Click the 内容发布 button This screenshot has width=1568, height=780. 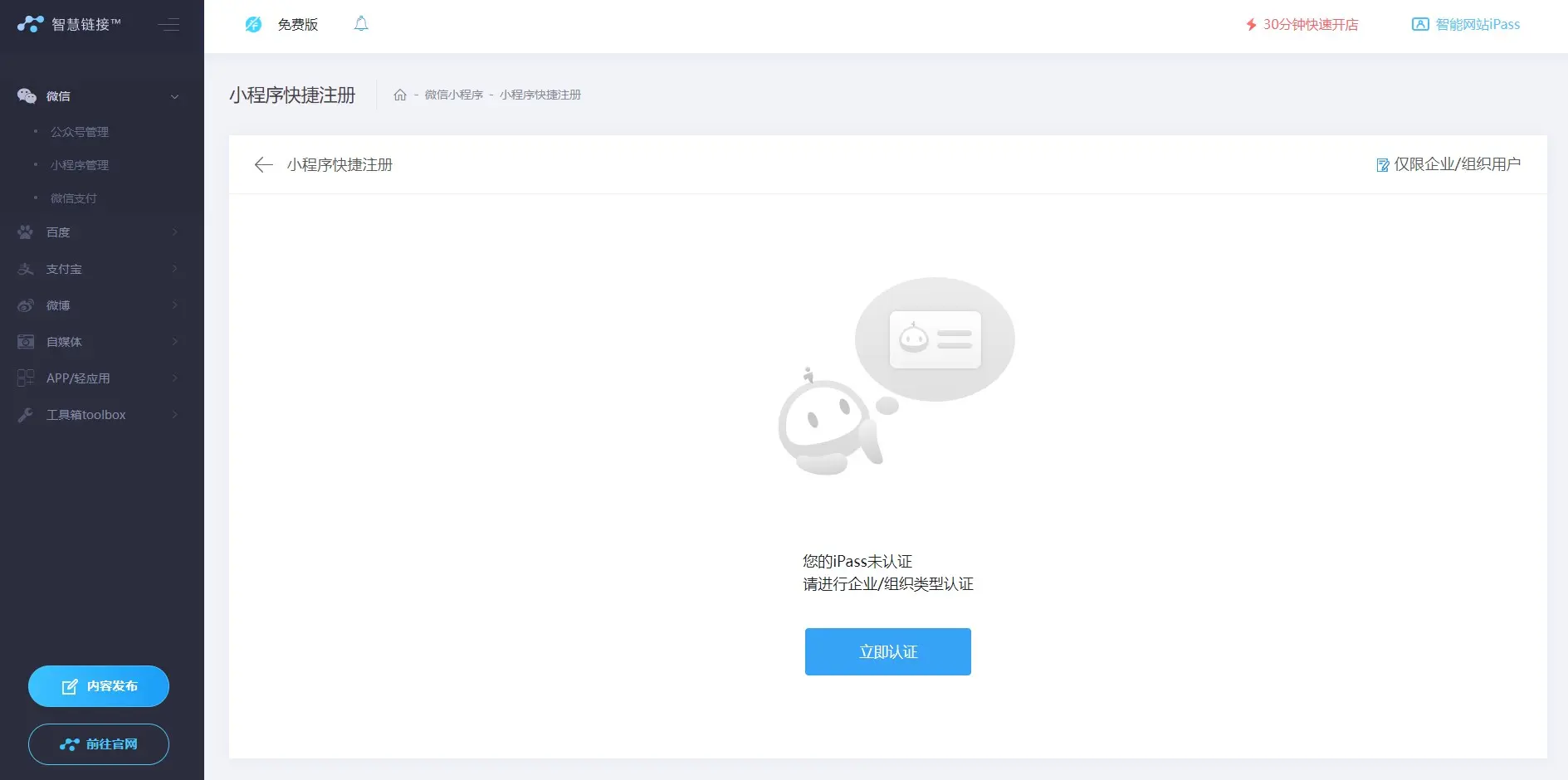(99, 686)
